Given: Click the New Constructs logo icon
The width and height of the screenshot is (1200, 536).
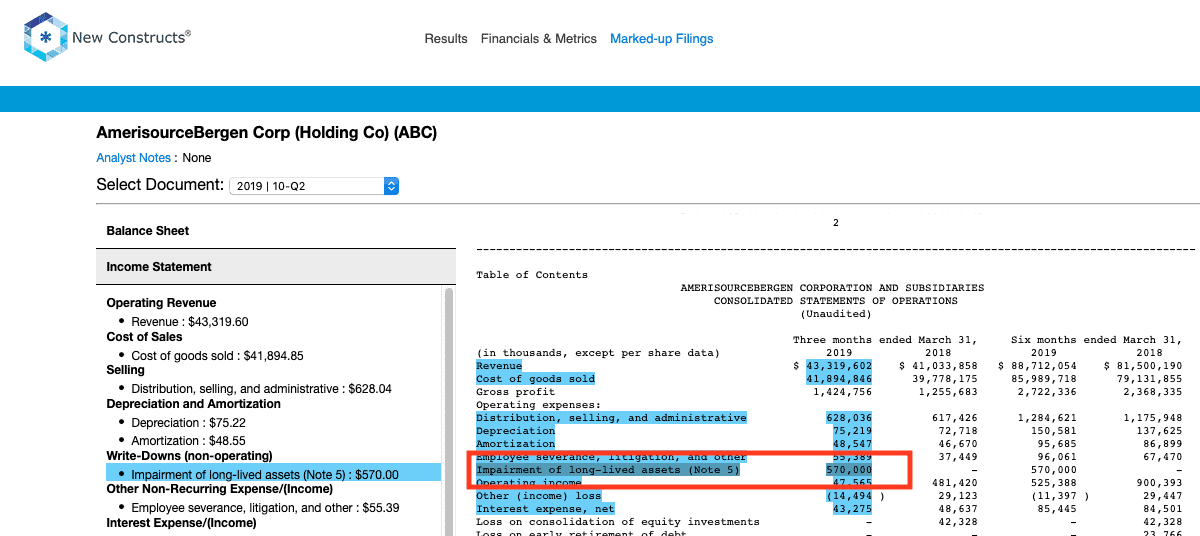Looking at the screenshot, I should point(45,38).
